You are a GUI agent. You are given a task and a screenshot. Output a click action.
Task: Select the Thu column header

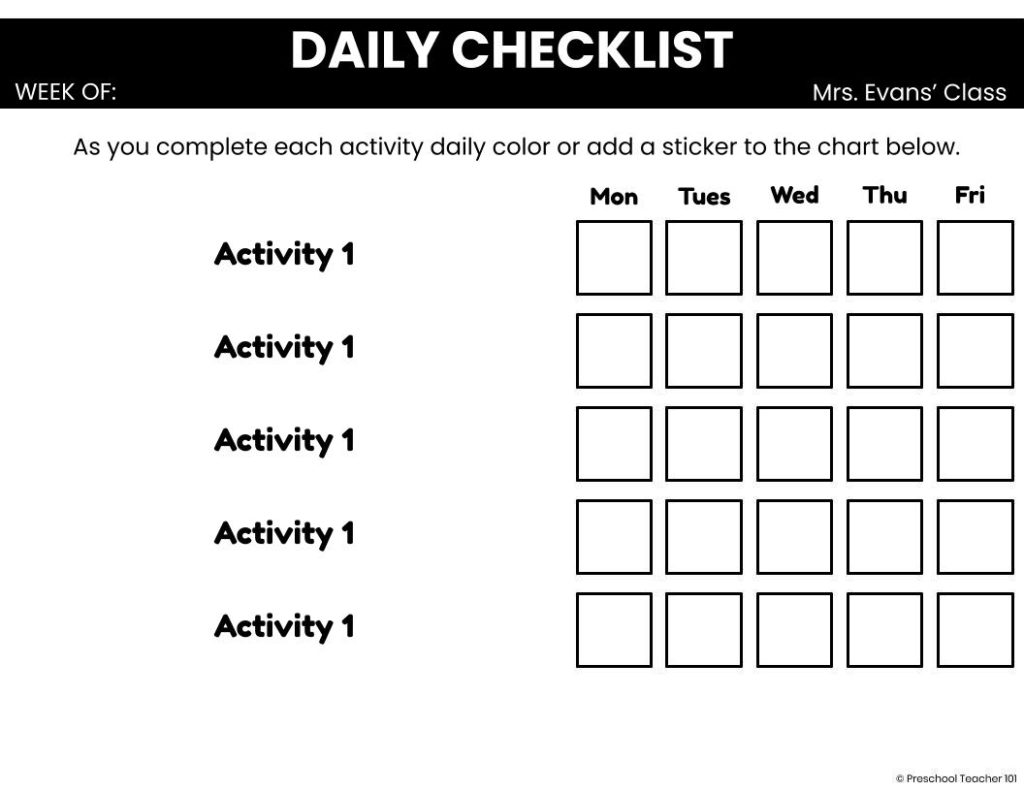point(885,195)
